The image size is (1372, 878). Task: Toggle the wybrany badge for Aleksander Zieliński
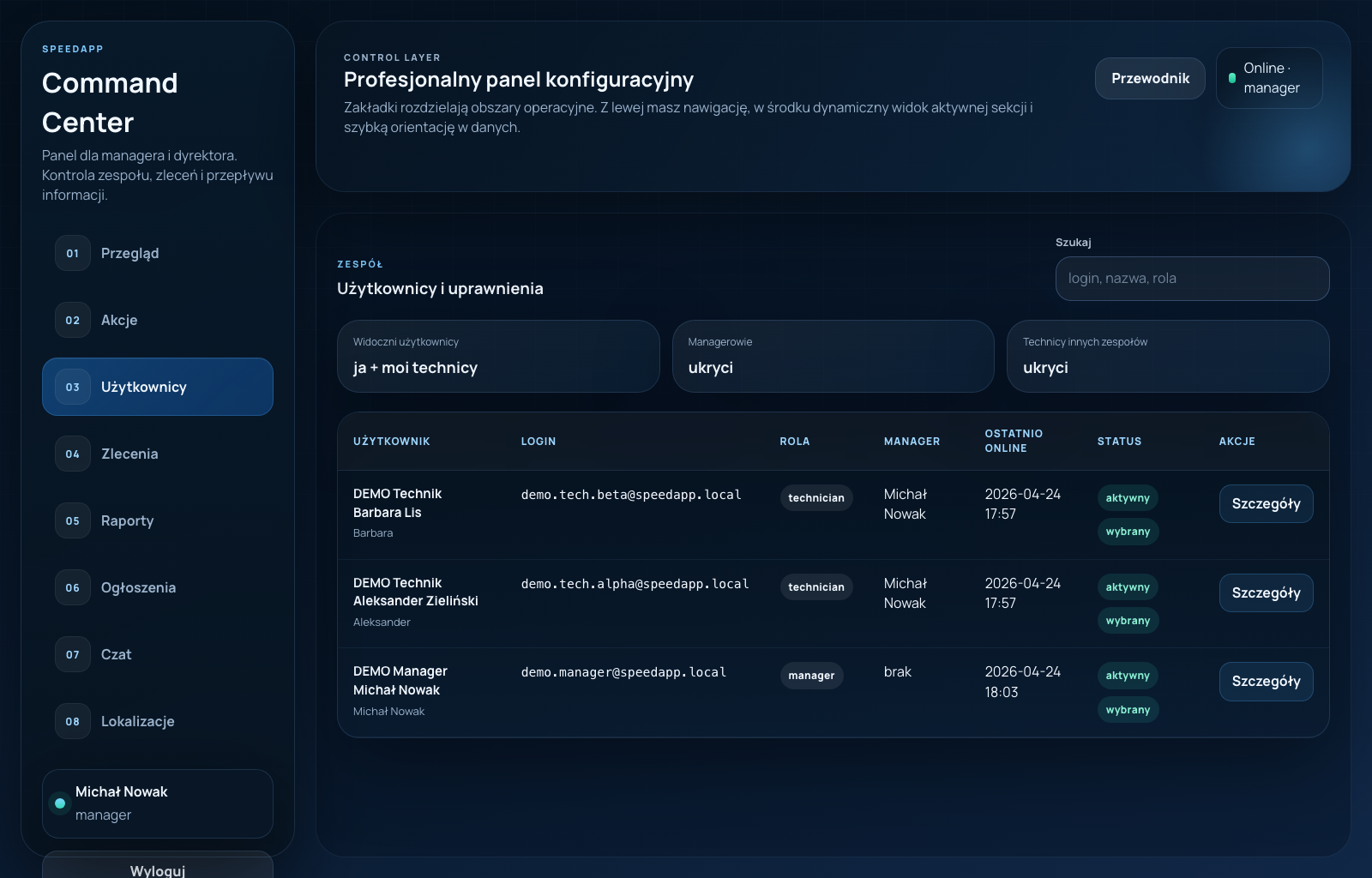(1128, 620)
